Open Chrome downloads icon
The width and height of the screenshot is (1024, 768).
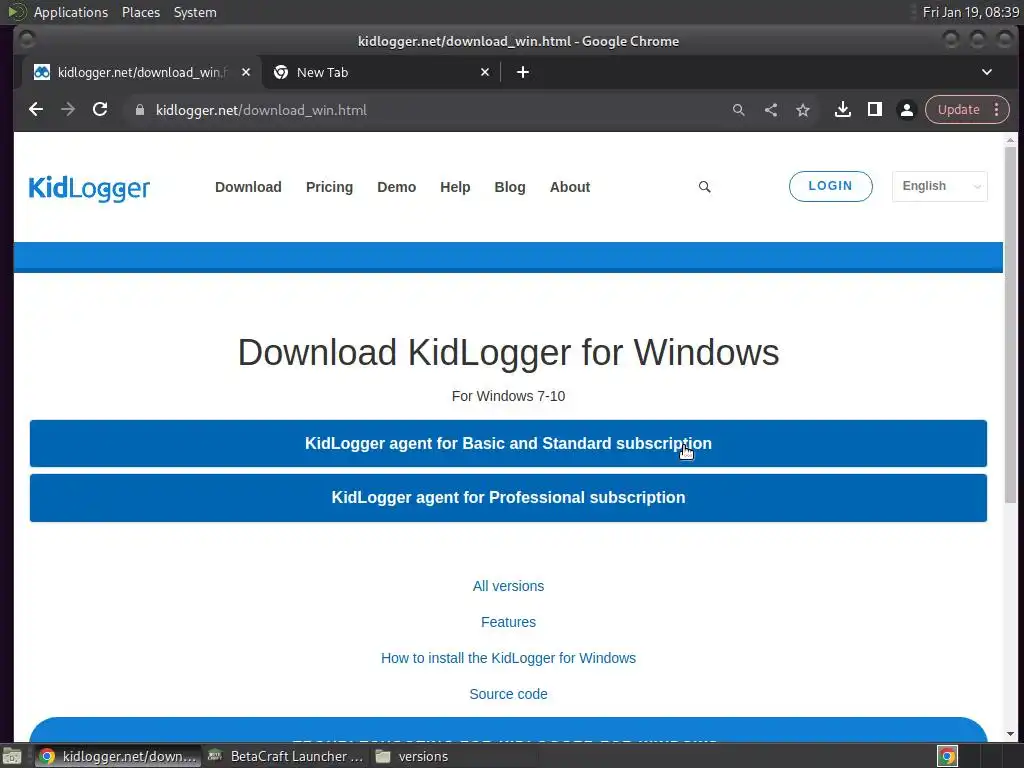coord(842,110)
